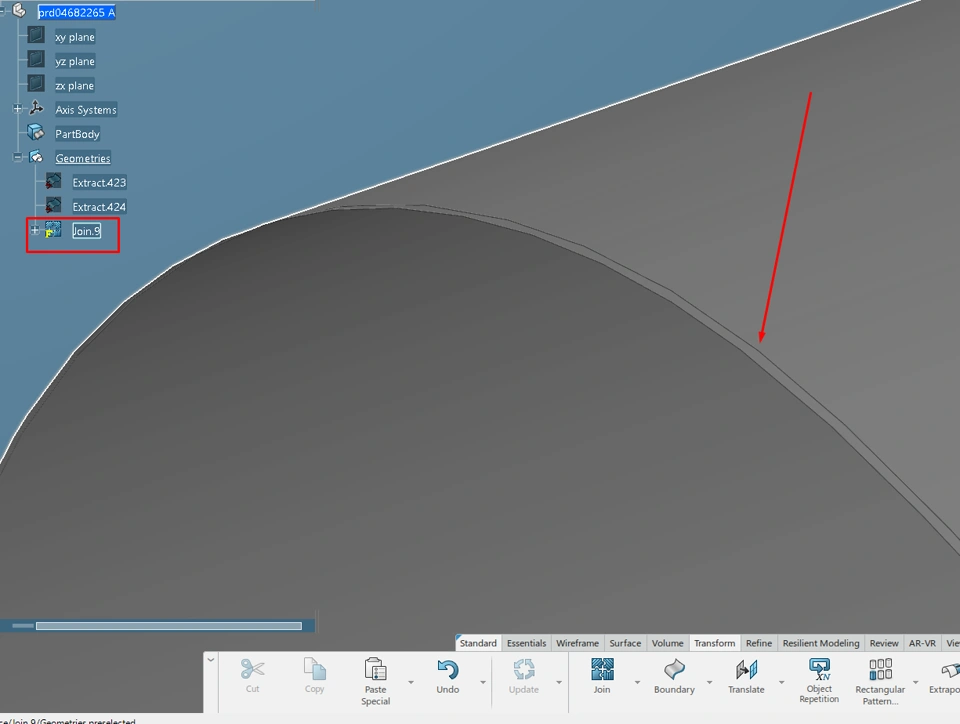The image size is (960, 724).
Task: Click the product icon beside prd04682265 A
Action: [x=19, y=10]
